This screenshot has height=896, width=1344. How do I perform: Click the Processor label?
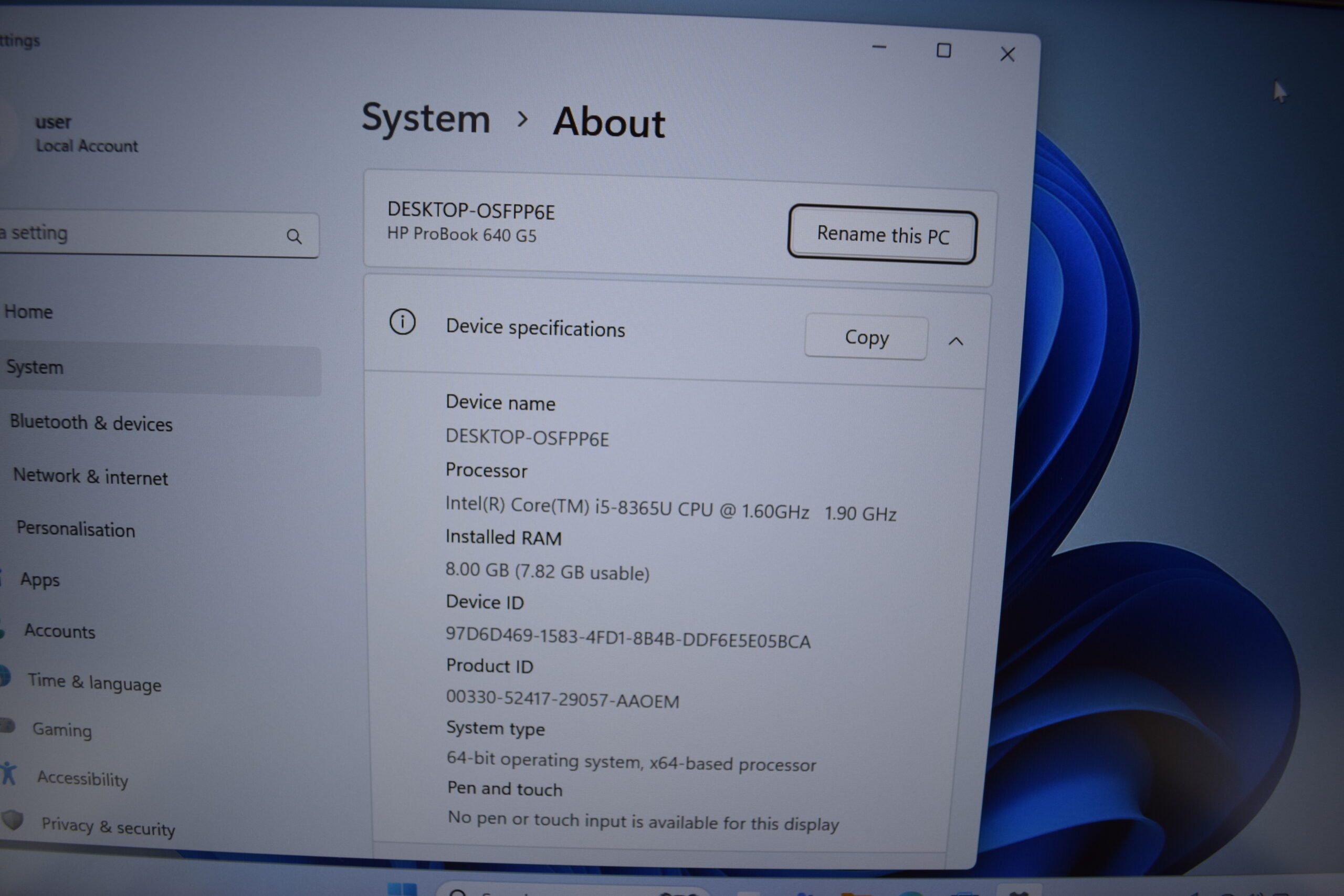pos(486,470)
